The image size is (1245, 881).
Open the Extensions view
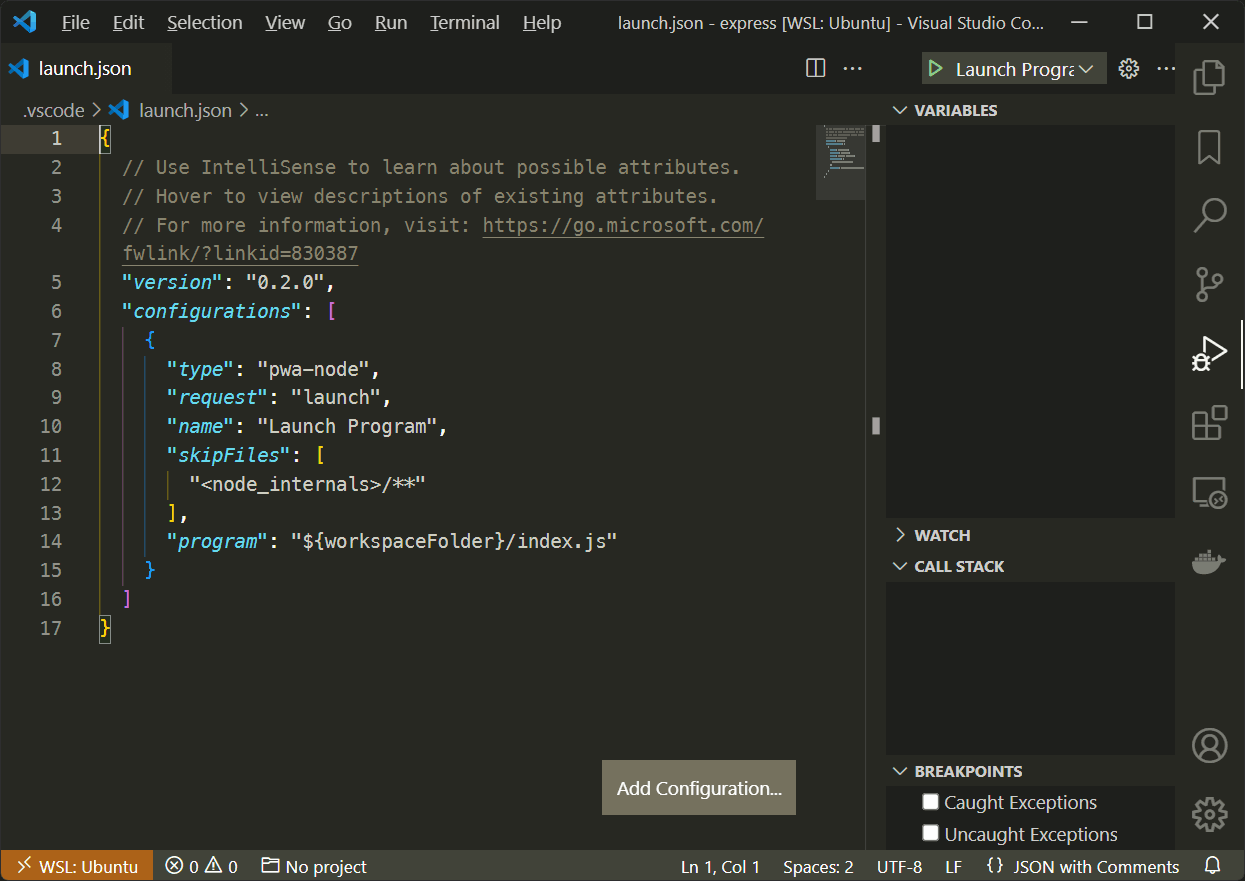coord(1209,423)
